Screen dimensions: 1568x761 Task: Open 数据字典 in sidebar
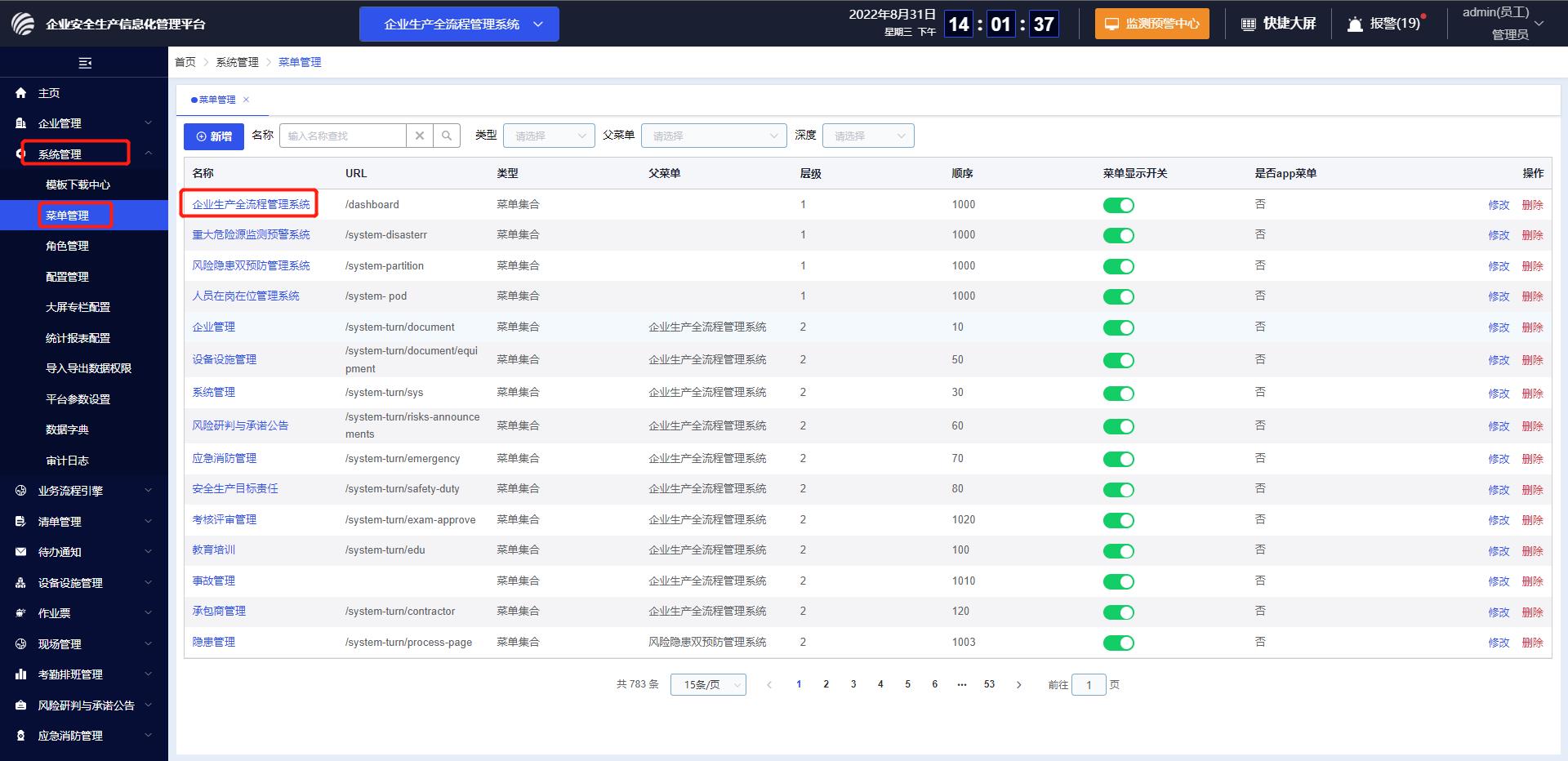point(67,429)
